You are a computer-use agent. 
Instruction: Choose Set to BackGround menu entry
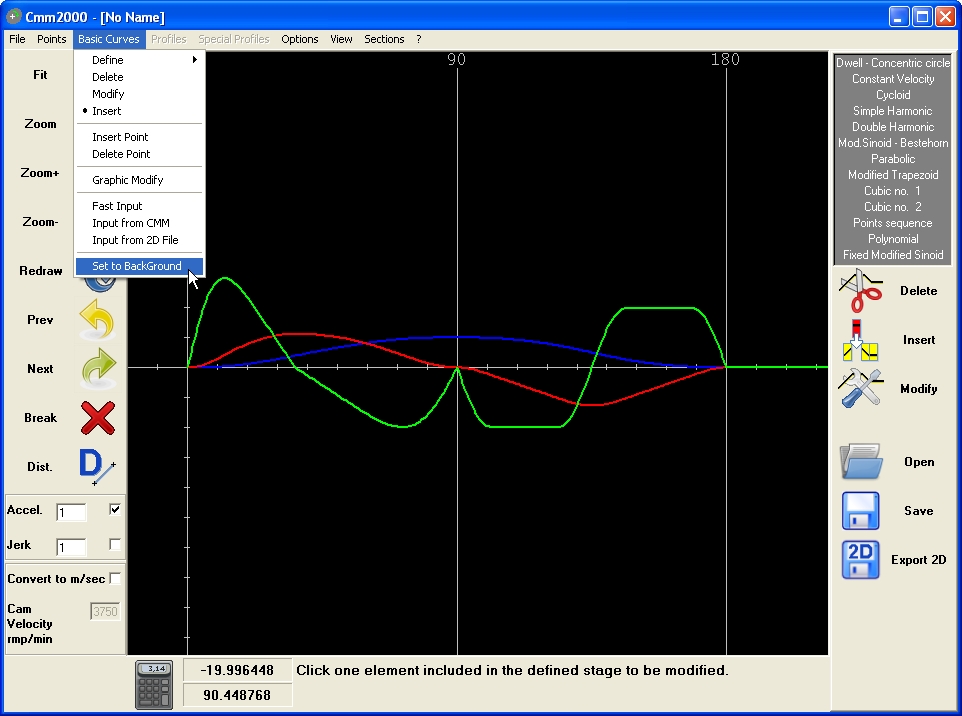point(139,266)
